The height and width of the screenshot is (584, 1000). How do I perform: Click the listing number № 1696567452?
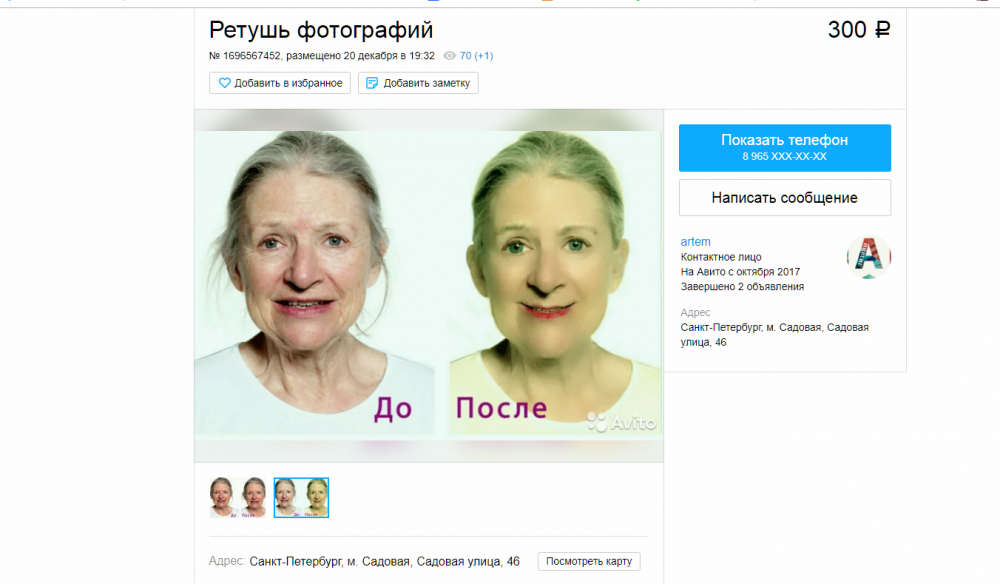[245, 56]
